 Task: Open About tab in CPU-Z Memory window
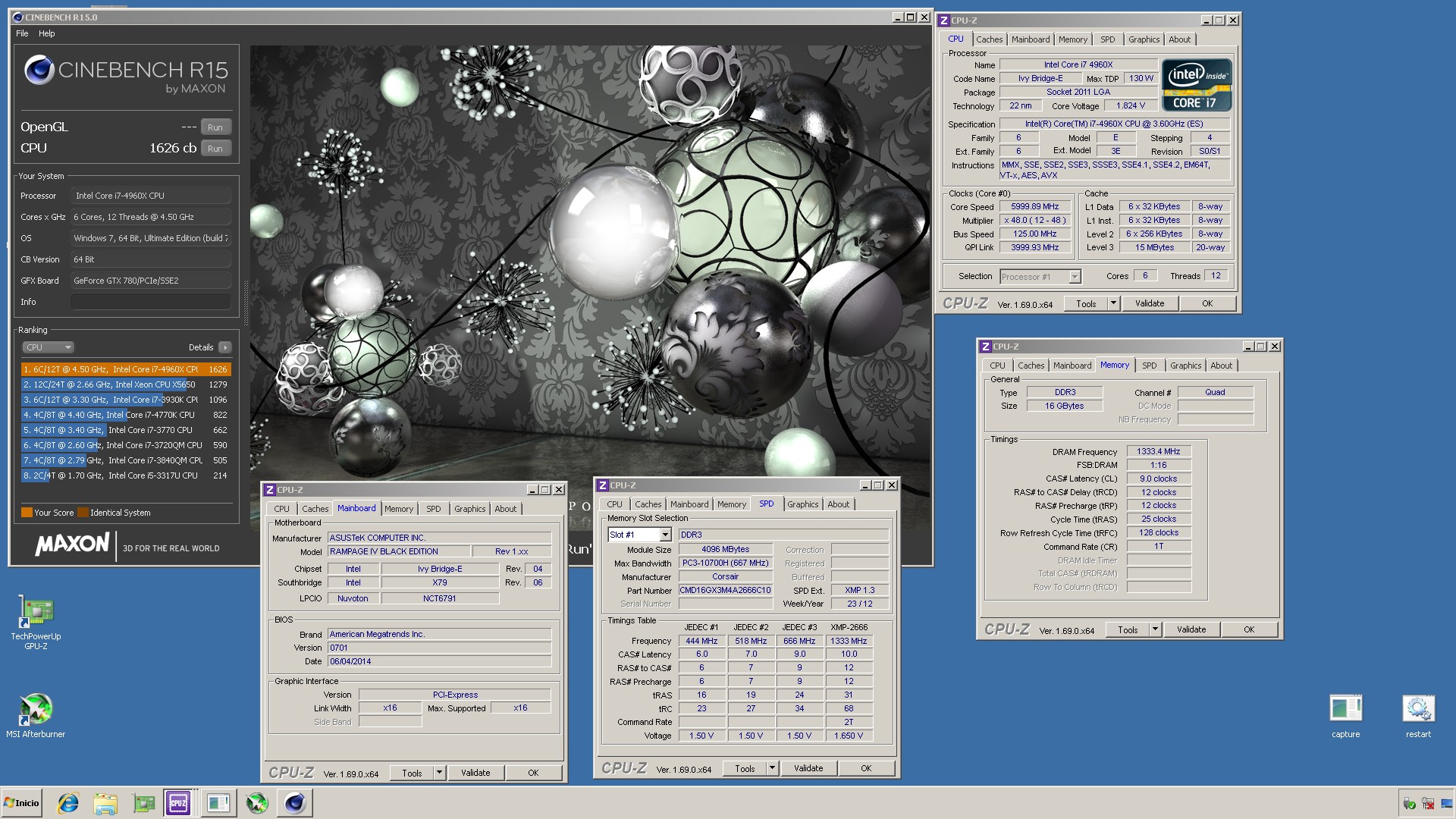(1221, 366)
